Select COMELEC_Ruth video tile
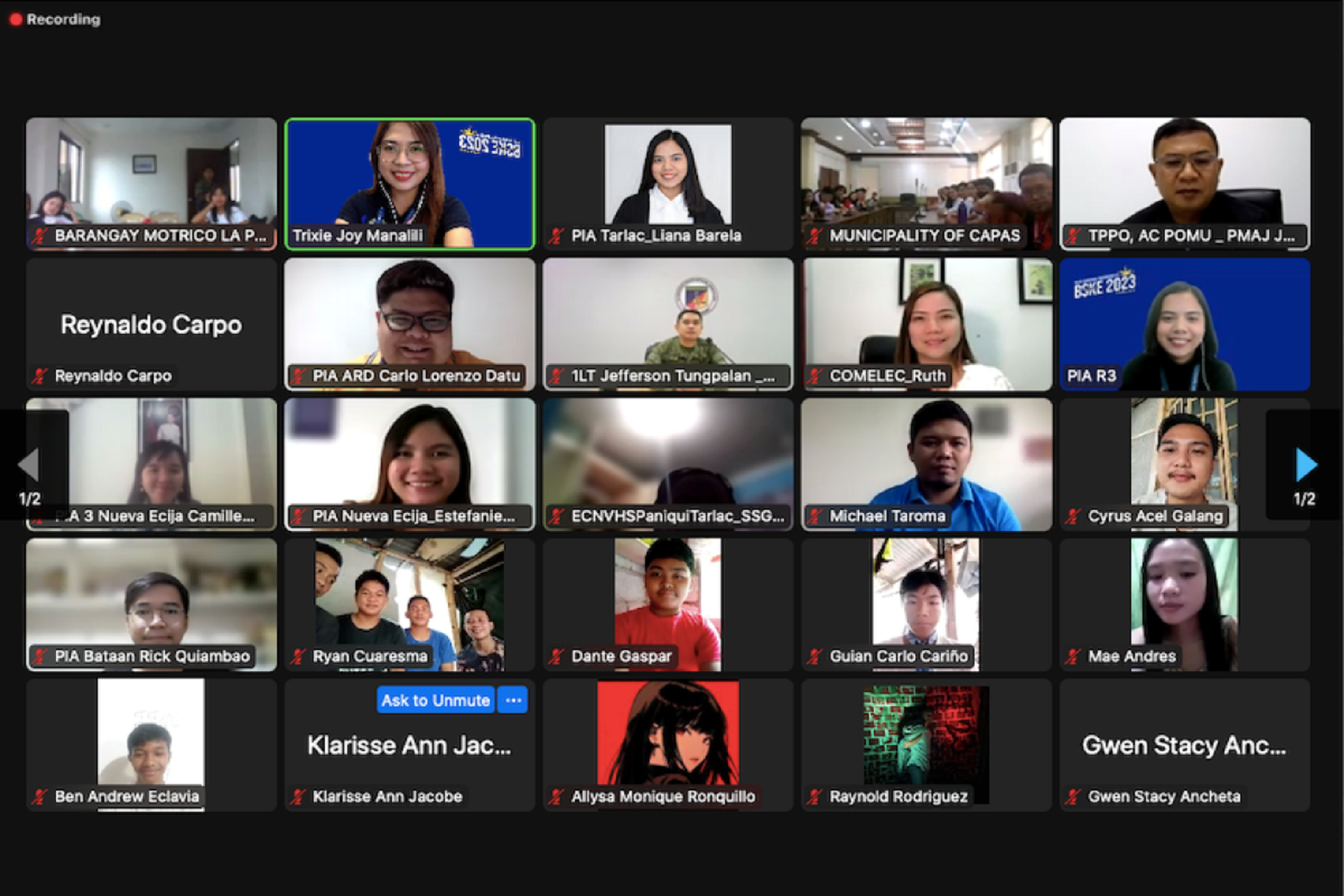The width and height of the screenshot is (1344, 896). [x=927, y=324]
